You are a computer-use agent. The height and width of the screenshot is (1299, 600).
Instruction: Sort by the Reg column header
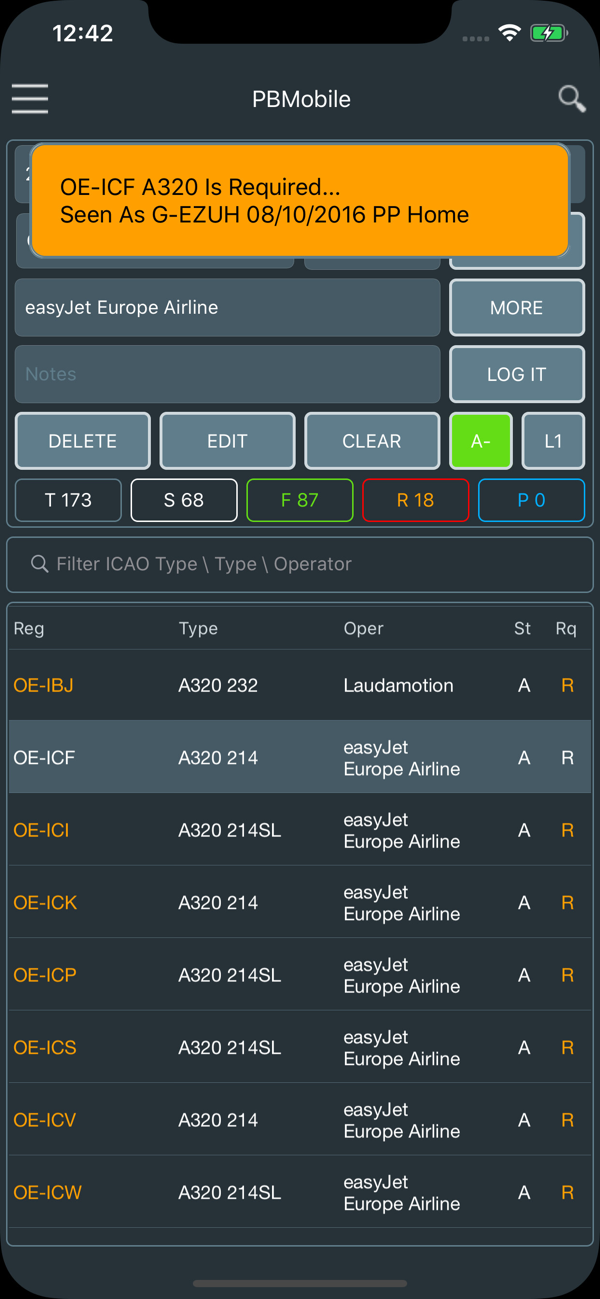(29, 629)
